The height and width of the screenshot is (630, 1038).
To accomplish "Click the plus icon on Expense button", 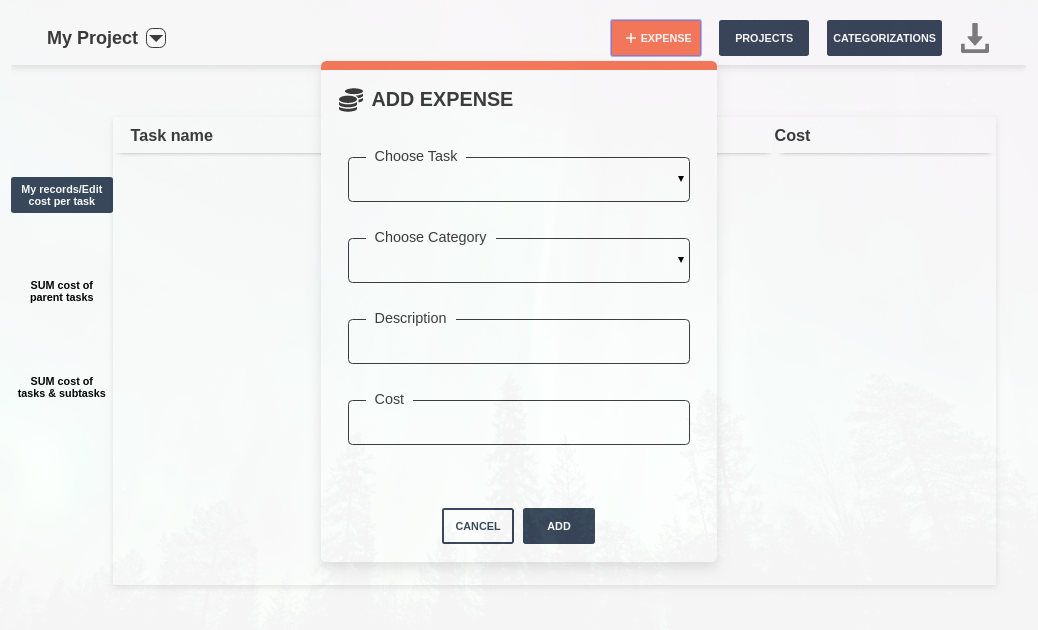I will [630, 38].
